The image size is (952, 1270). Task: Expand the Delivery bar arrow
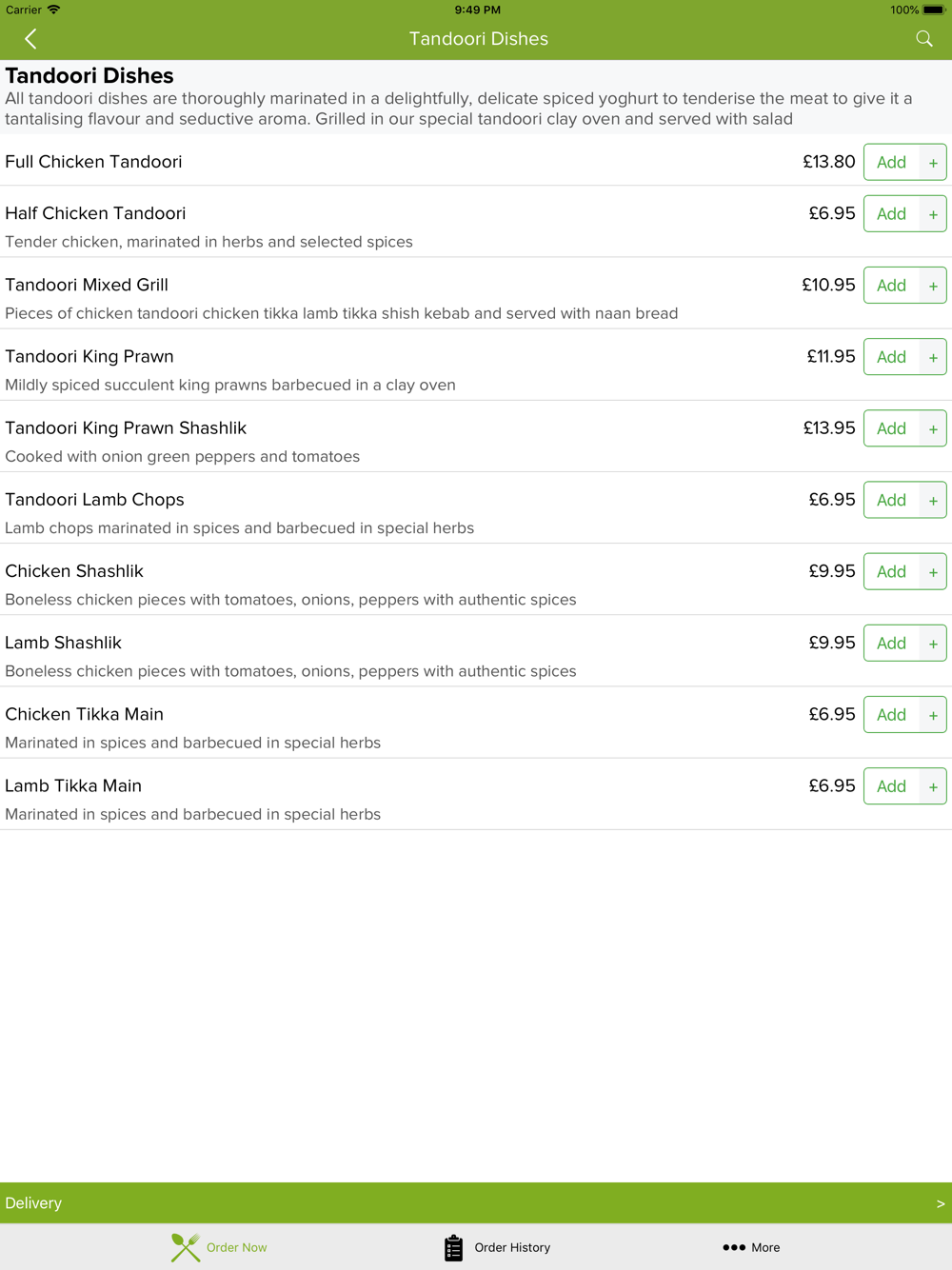coord(941,1203)
